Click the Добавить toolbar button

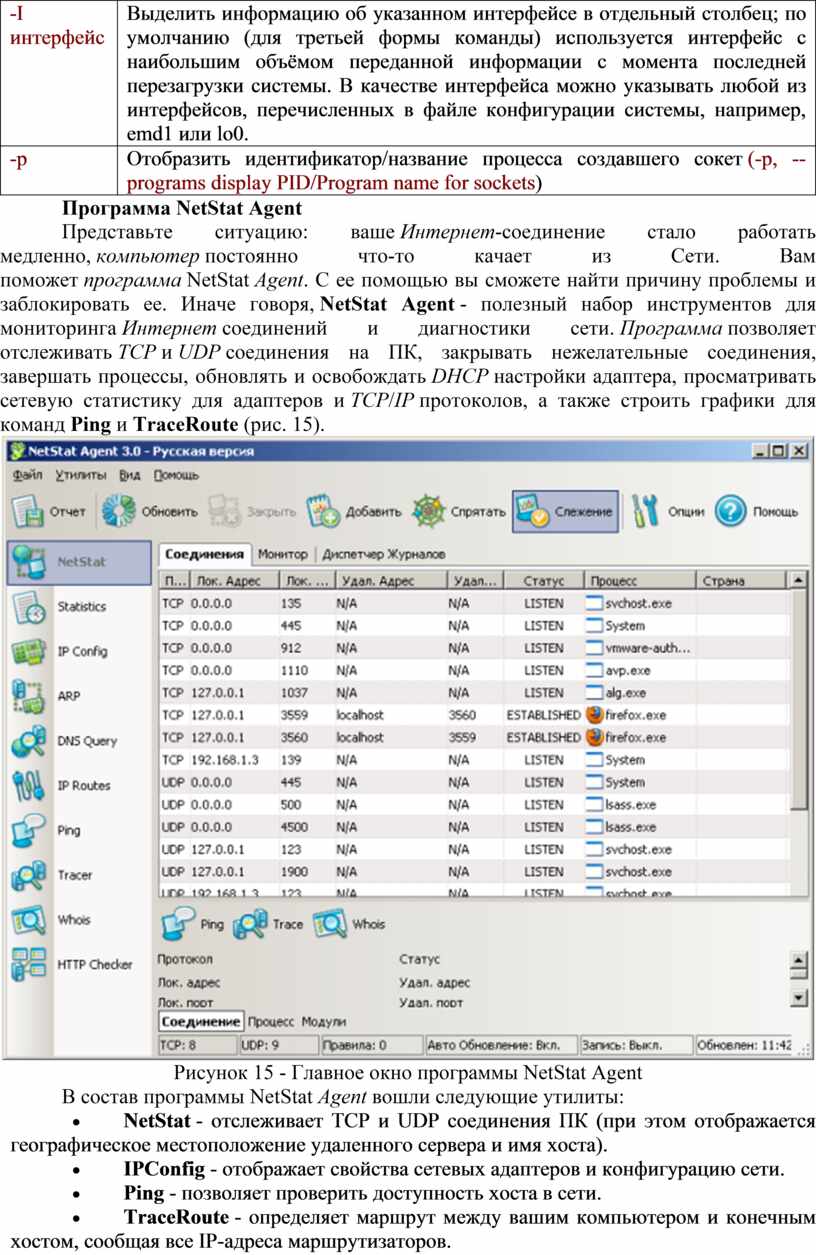click(x=353, y=511)
